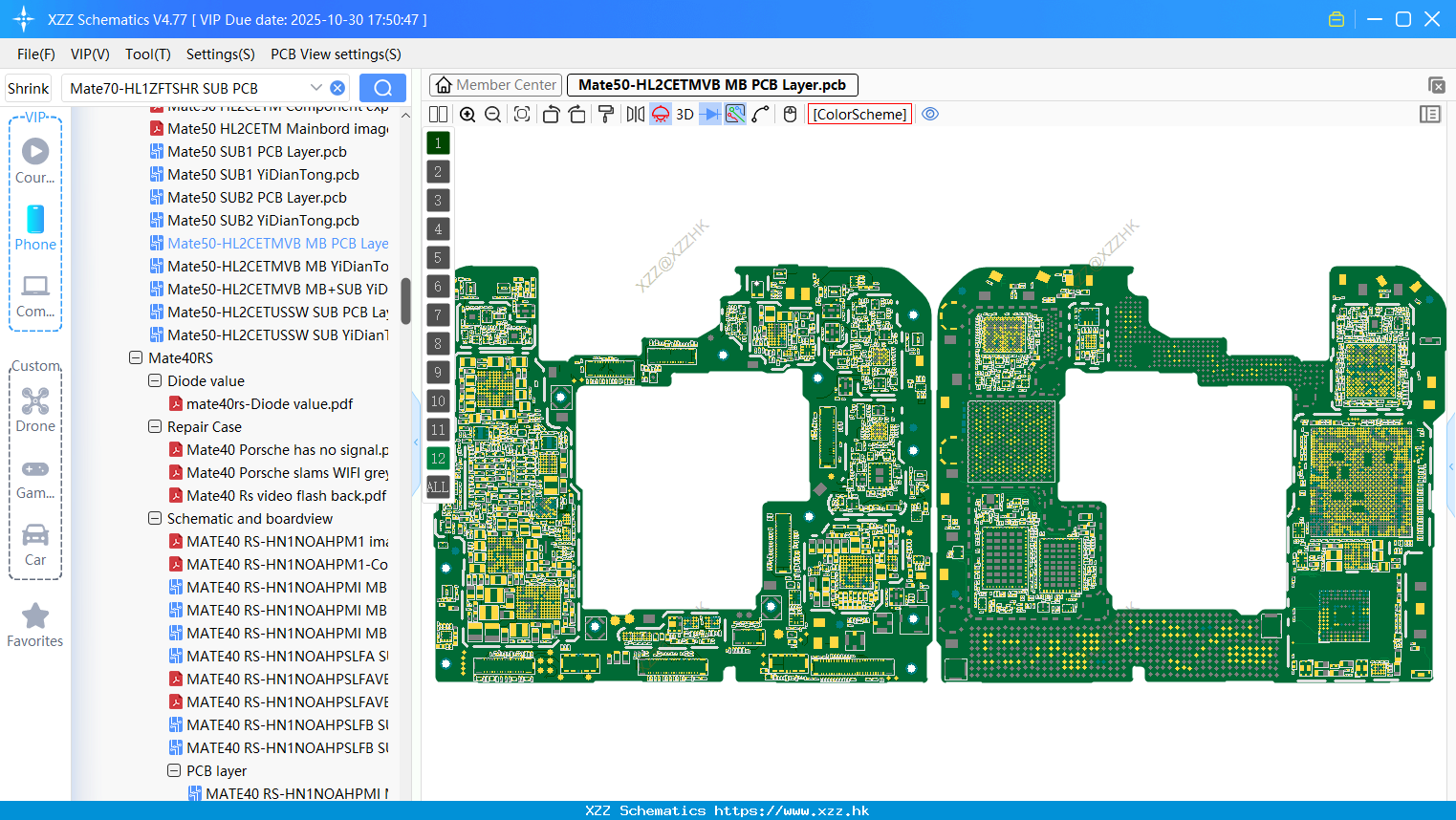Collapse the Schematic and boardview folder
1456x820 pixels.
click(x=155, y=518)
